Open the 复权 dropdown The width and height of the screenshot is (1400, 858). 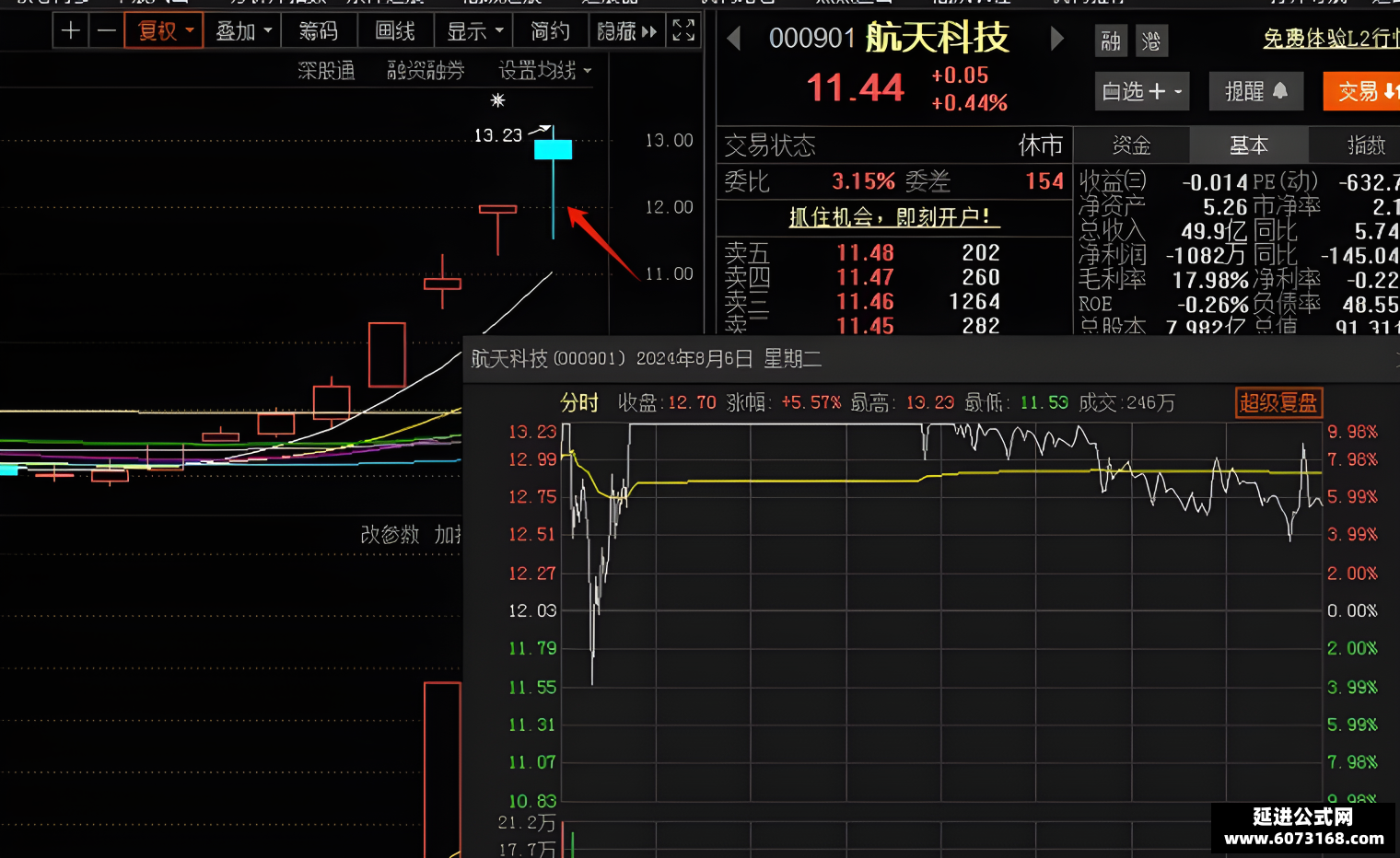pos(164,31)
